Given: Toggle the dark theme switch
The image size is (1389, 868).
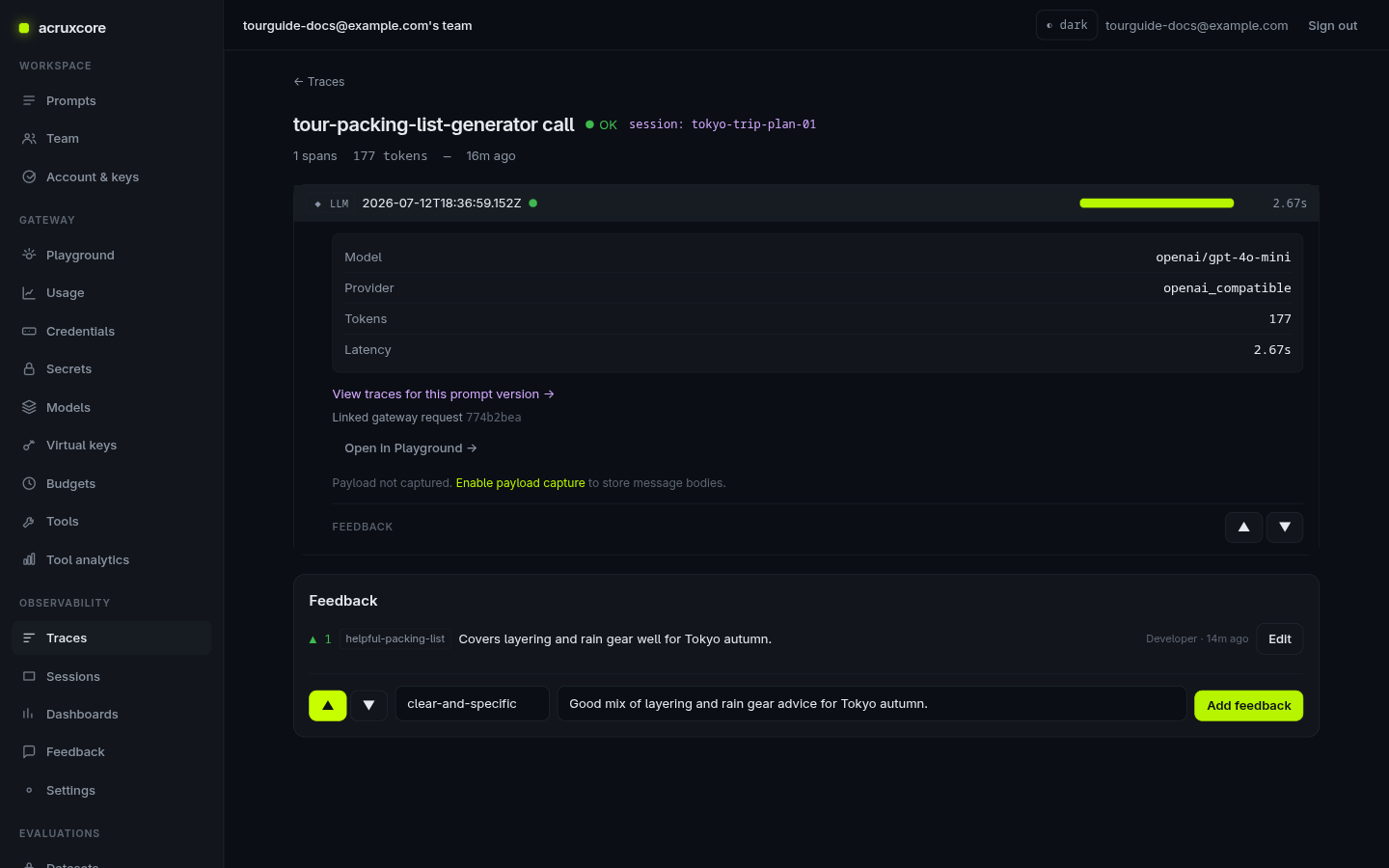Looking at the screenshot, I should [1067, 25].
